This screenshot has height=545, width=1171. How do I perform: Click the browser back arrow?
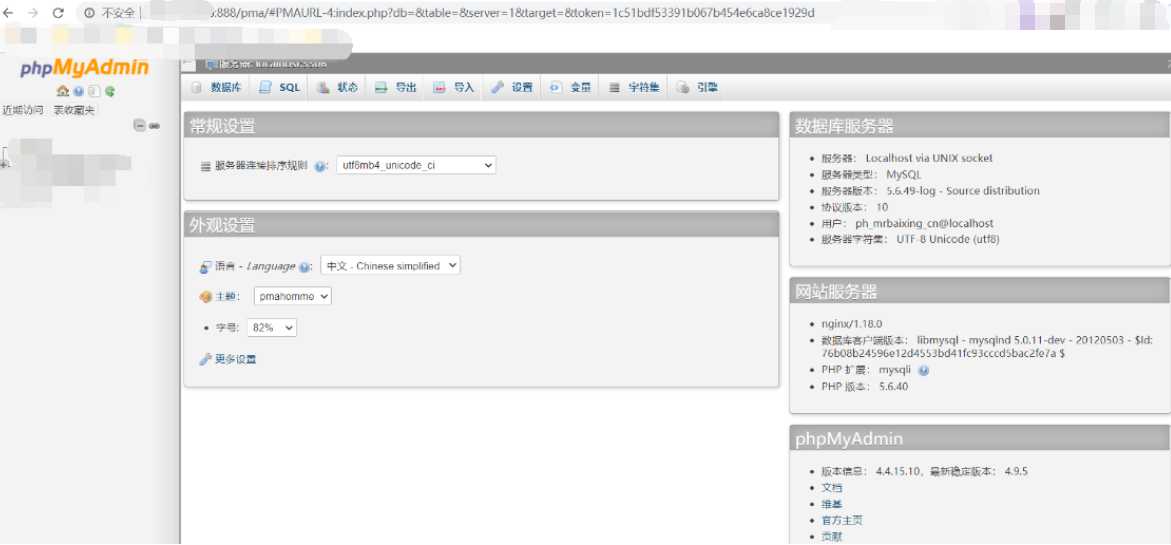[x=10, y=13]
